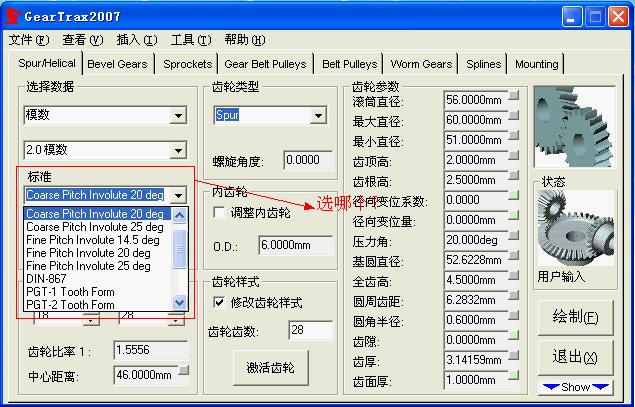Toggle the green square beside 径向变位量
The width and height of the screenshot is (635, 407).
tap(514, 215)
